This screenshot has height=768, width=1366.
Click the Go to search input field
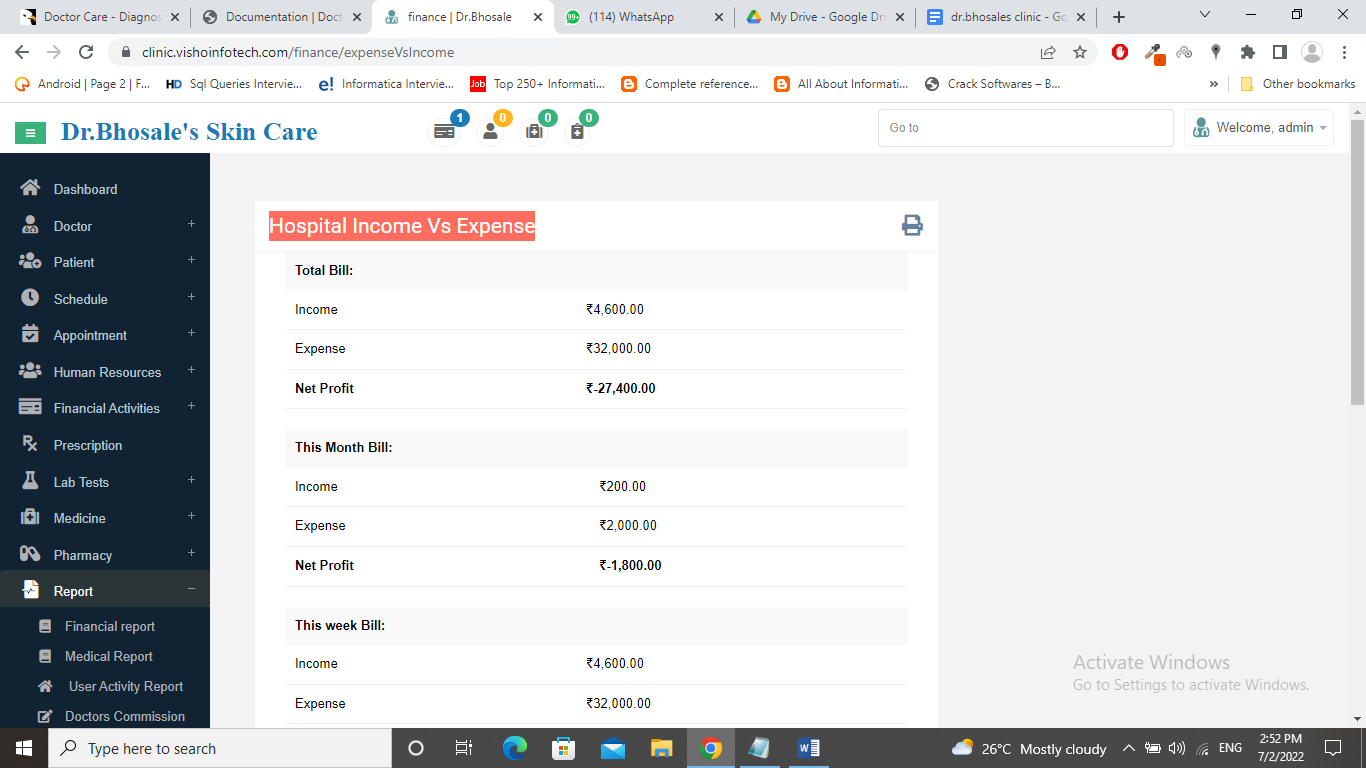tap(1025, 128)
